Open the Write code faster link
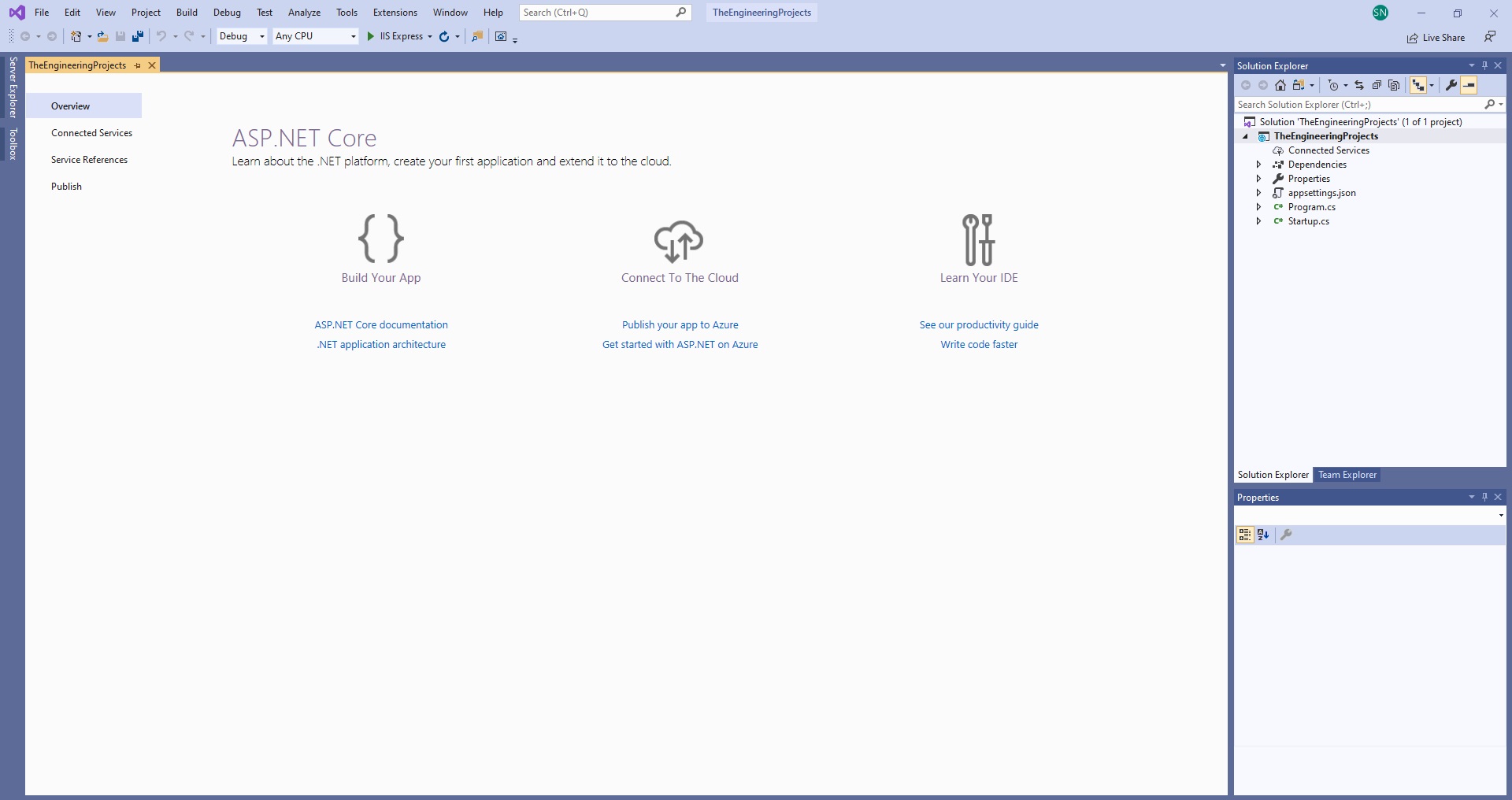The height and width of the screenshot is (800, 1512). [x=979, y=344]
